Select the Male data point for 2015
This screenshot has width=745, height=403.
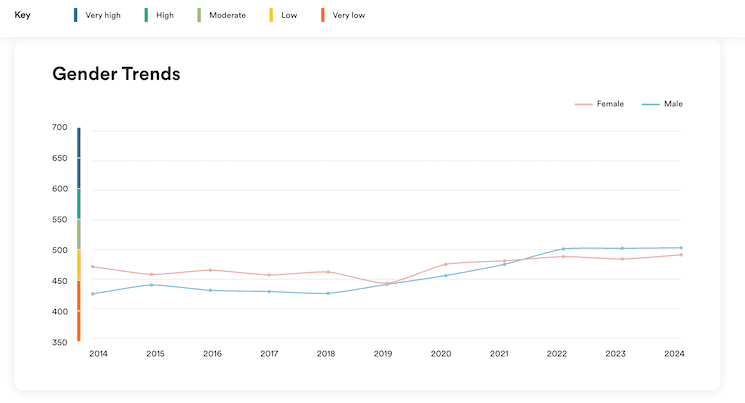click(x=151, y=285)
